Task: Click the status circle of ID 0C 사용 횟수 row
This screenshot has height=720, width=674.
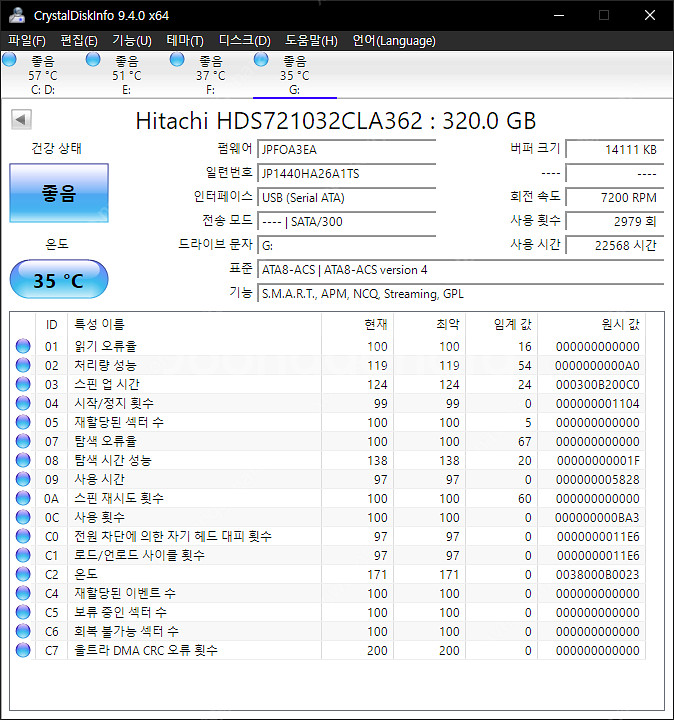Action: [x=23, y=517]
